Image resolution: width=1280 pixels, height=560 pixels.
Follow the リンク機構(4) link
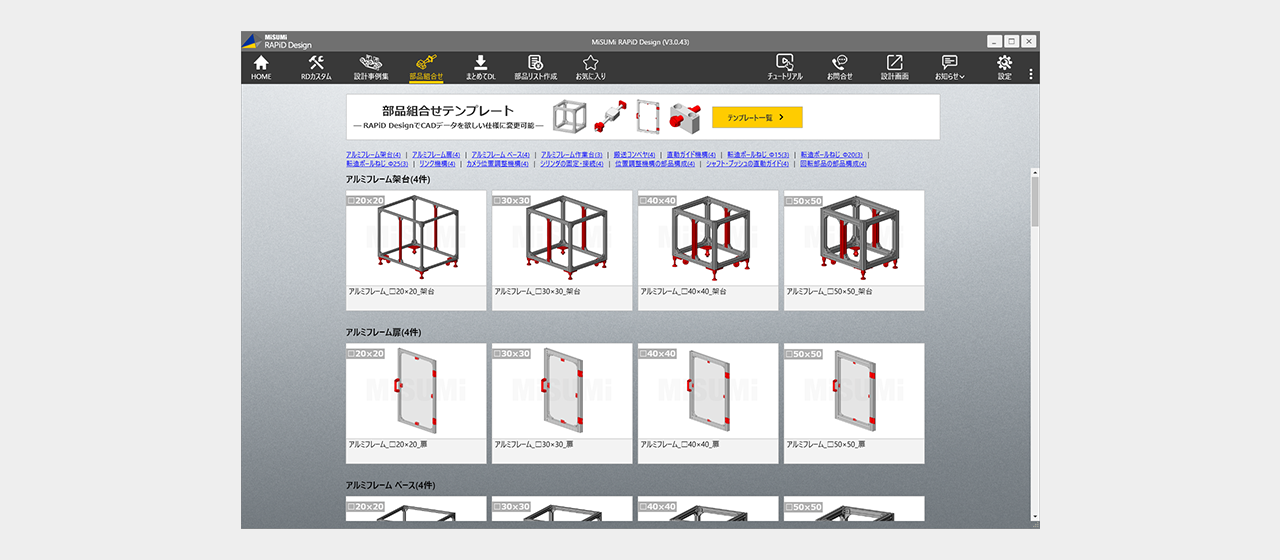[437, 164]
